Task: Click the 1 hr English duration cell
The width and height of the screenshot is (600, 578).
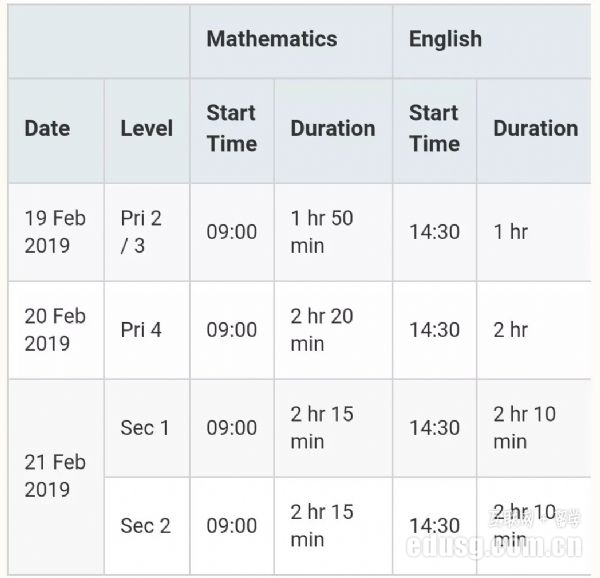Action: (x=510, y=232)
